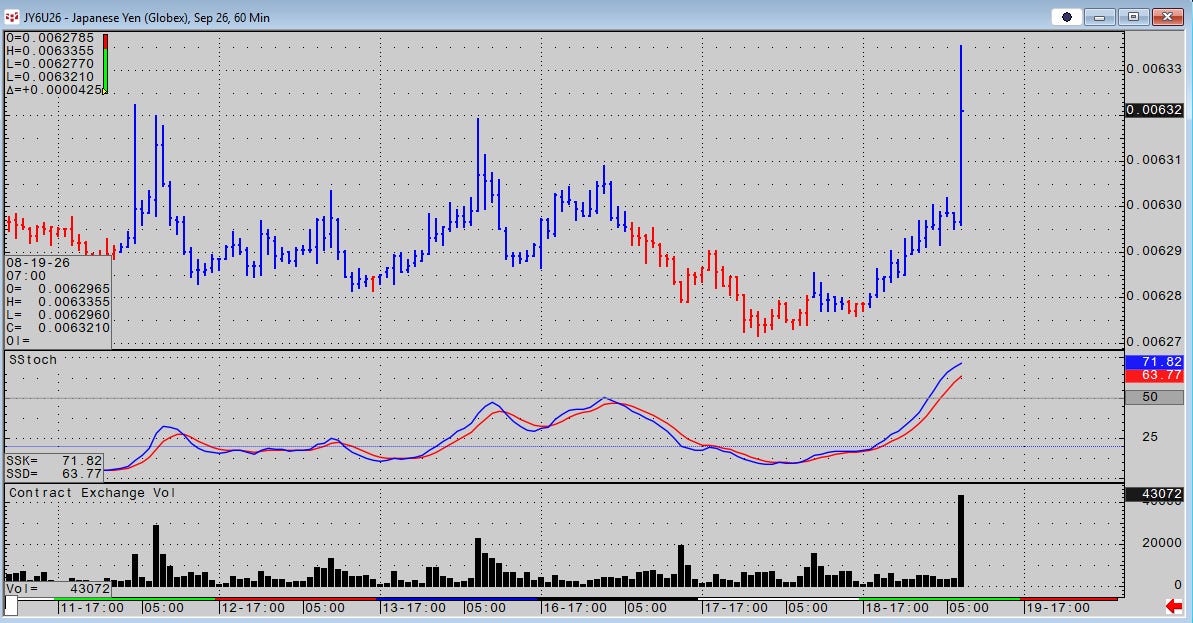Click the 07:00 cursor time readout
This screenshot has height=623, width=1193.
click(x=26, y=275)
